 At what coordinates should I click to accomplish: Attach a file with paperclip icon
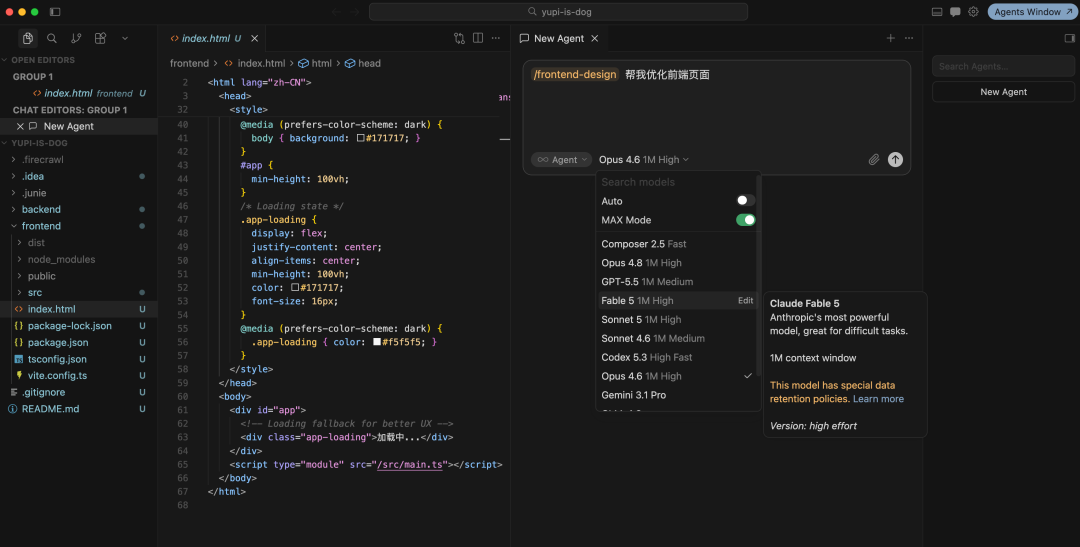click(x=873, y=160)
